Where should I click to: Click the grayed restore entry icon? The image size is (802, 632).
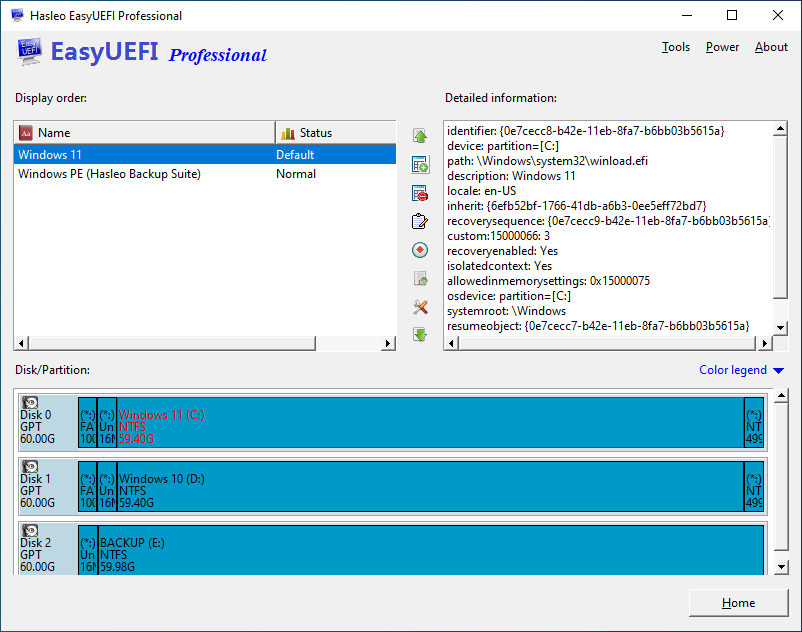pyautogui.click(x=420, y=279)
